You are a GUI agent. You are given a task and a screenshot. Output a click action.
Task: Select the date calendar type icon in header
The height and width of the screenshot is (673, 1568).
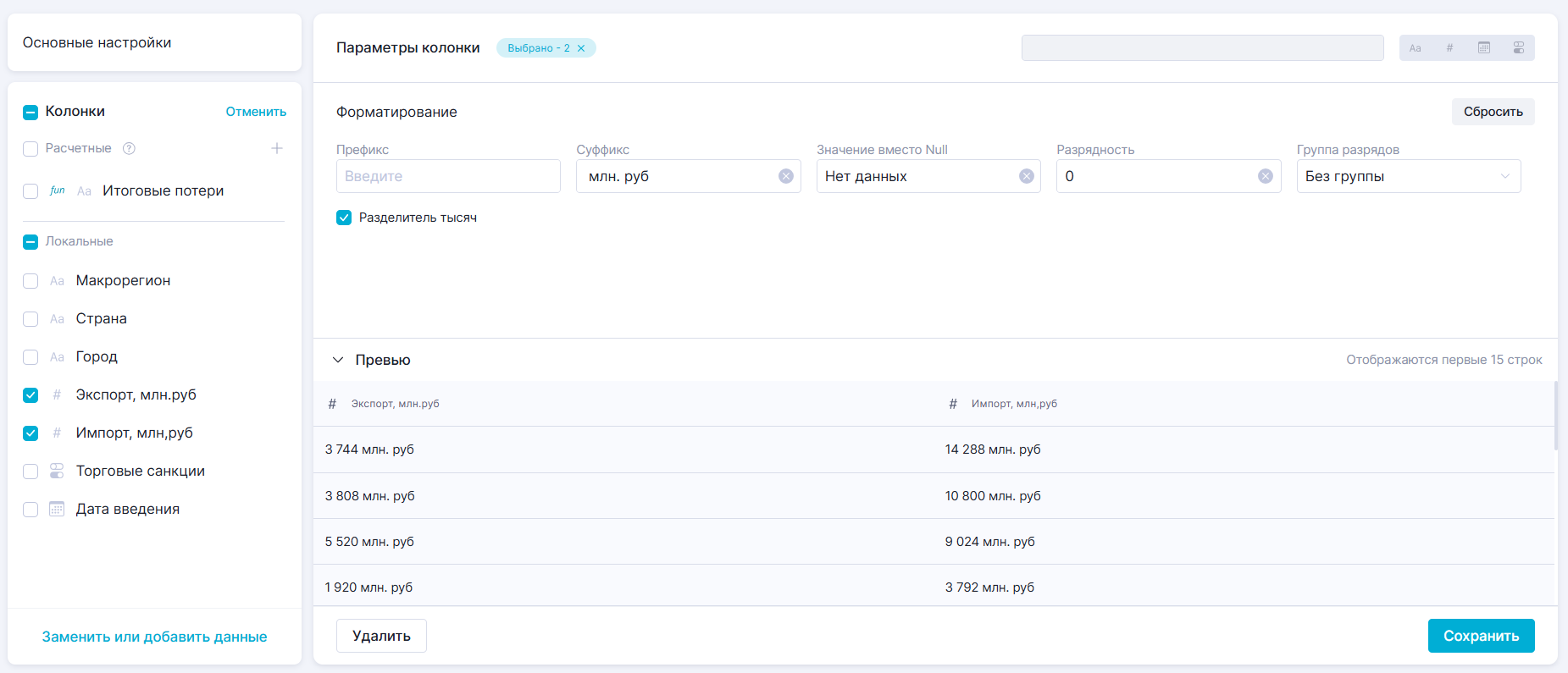pyautogui.click(x=1484, y=48)
